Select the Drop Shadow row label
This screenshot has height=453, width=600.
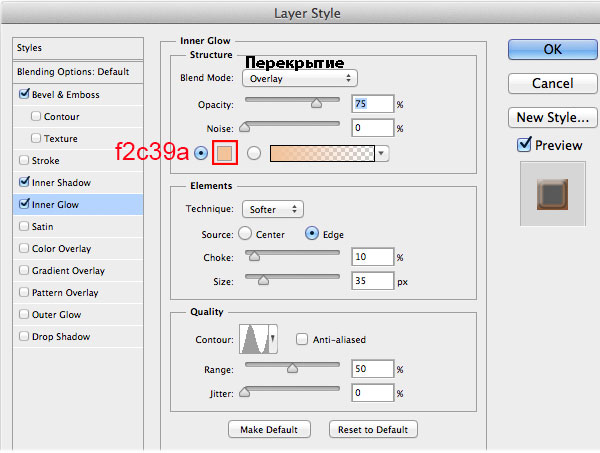coord(61,337)
